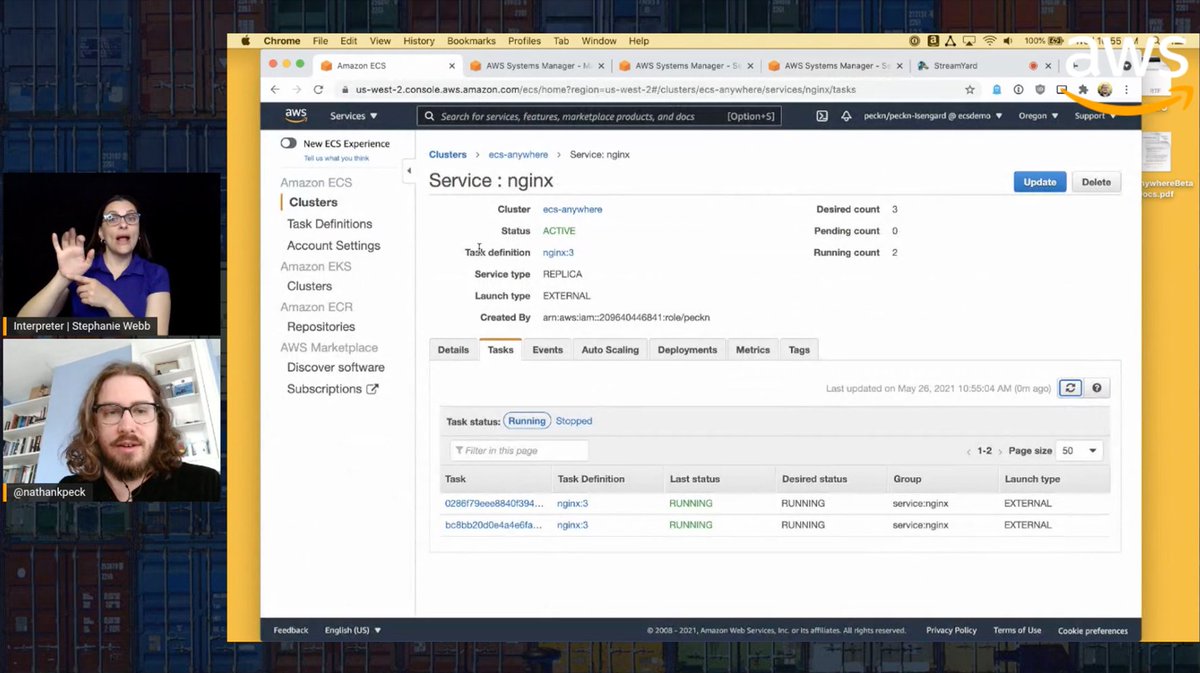Open task 0286f79eee8840f394
The width and height of the screenshot is (1200, 673).
click(494, 503)
